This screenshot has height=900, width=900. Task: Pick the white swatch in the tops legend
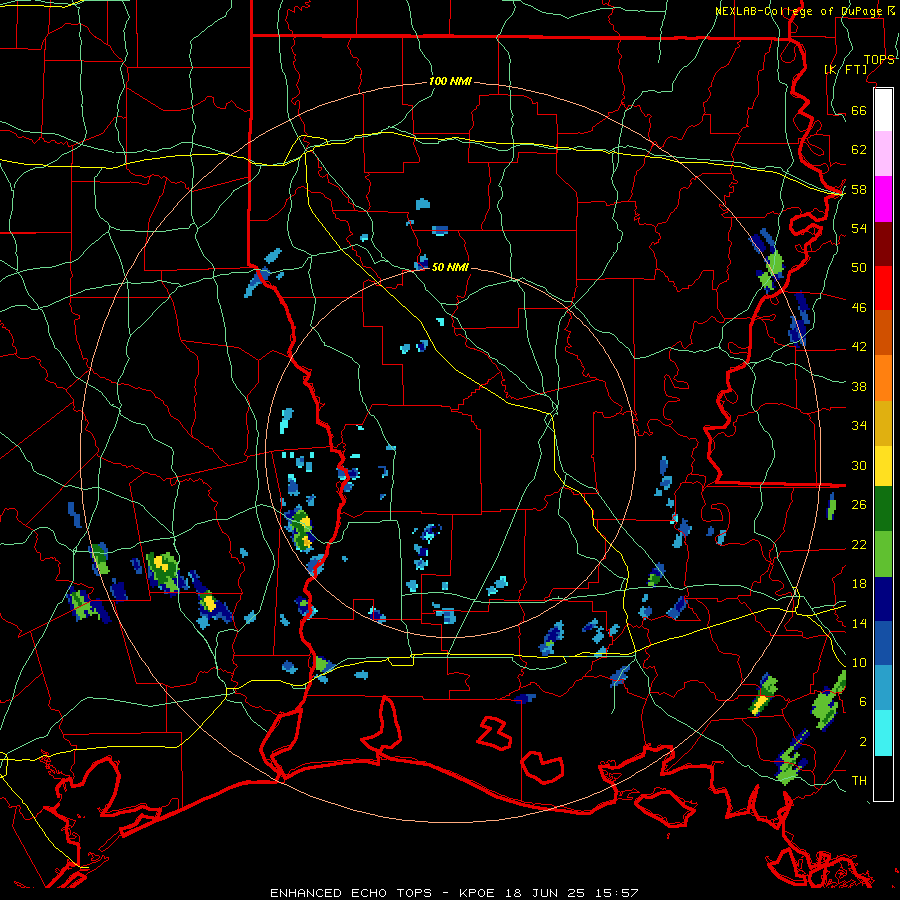883,110
